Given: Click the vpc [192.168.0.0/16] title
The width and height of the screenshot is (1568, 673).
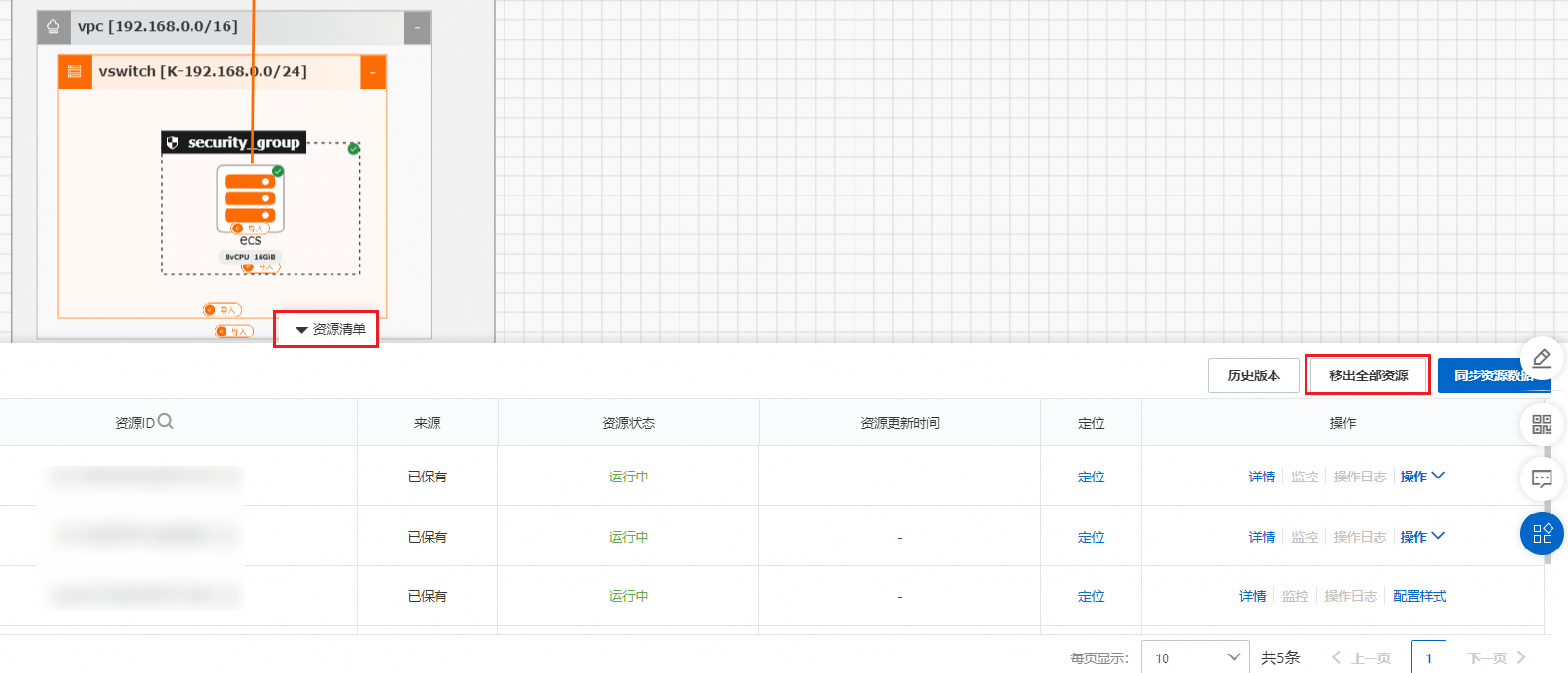Looking at the screenshot, I should [157, 27].
